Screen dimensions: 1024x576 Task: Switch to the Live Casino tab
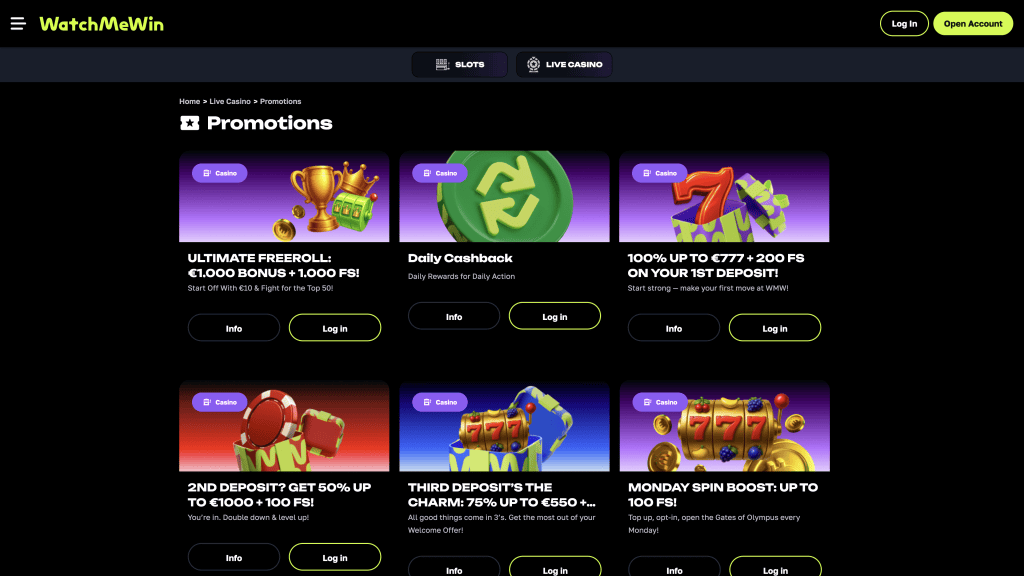(565, 64)
